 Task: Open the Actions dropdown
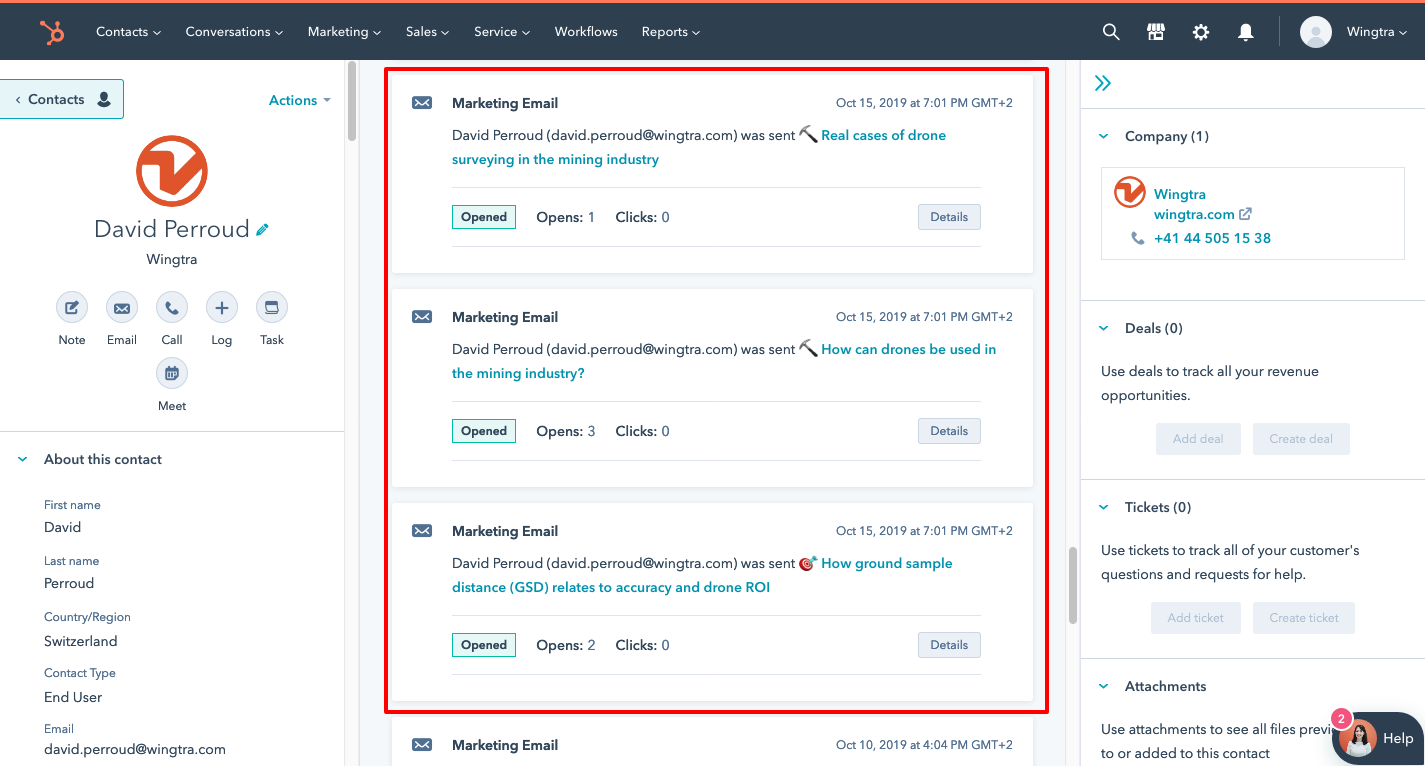click(x=299, y=100)
